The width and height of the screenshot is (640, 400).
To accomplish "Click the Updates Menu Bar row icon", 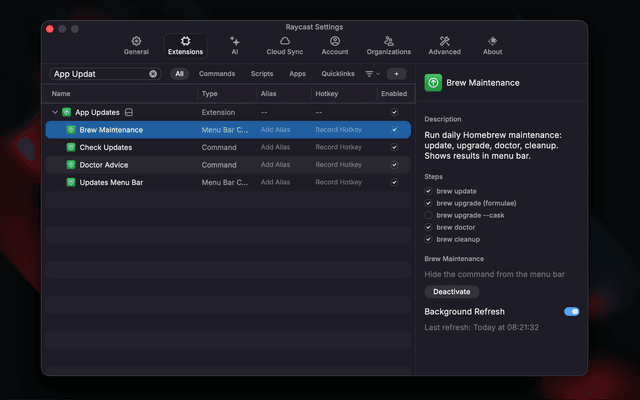I will (x=71, y=182).
